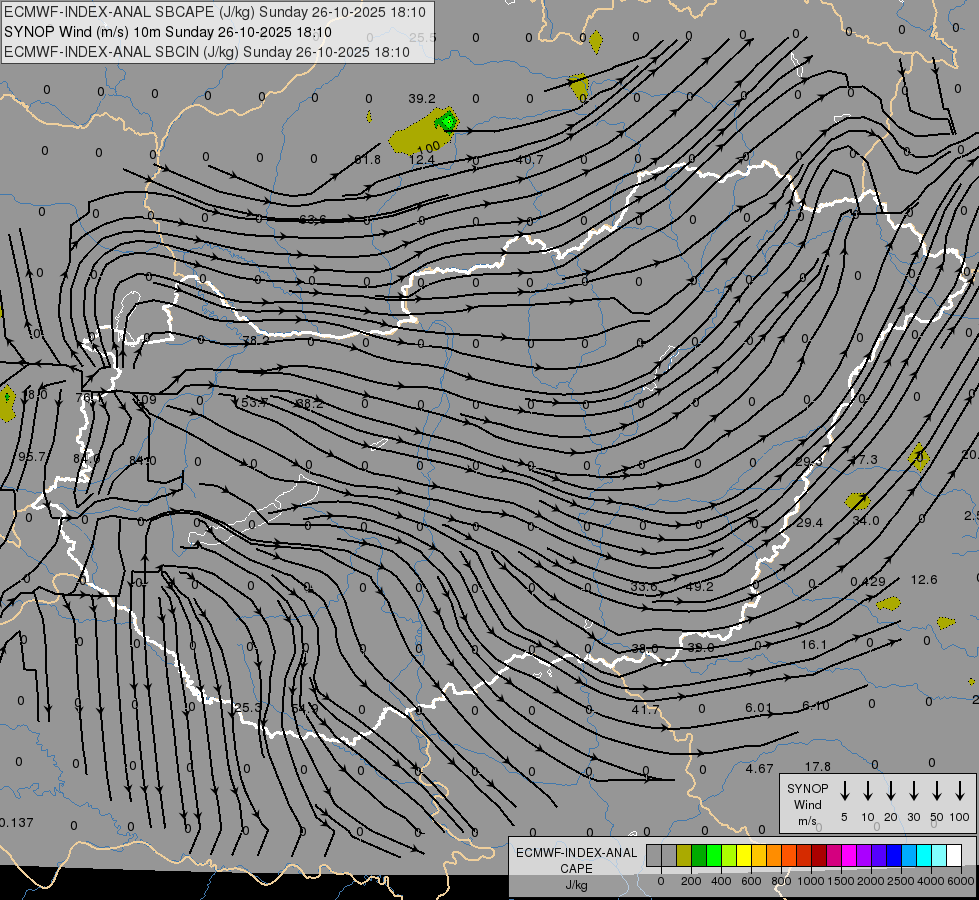This screenshot has height=900, width=979.
Task: Click the 'SYNOP Wind m/s' legend label
Action: tap(807, 804)
